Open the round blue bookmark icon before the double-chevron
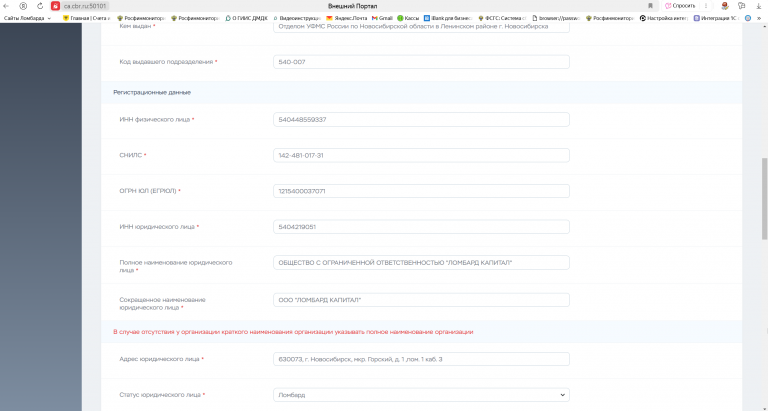Screen dimensions: 768x411 748,18
